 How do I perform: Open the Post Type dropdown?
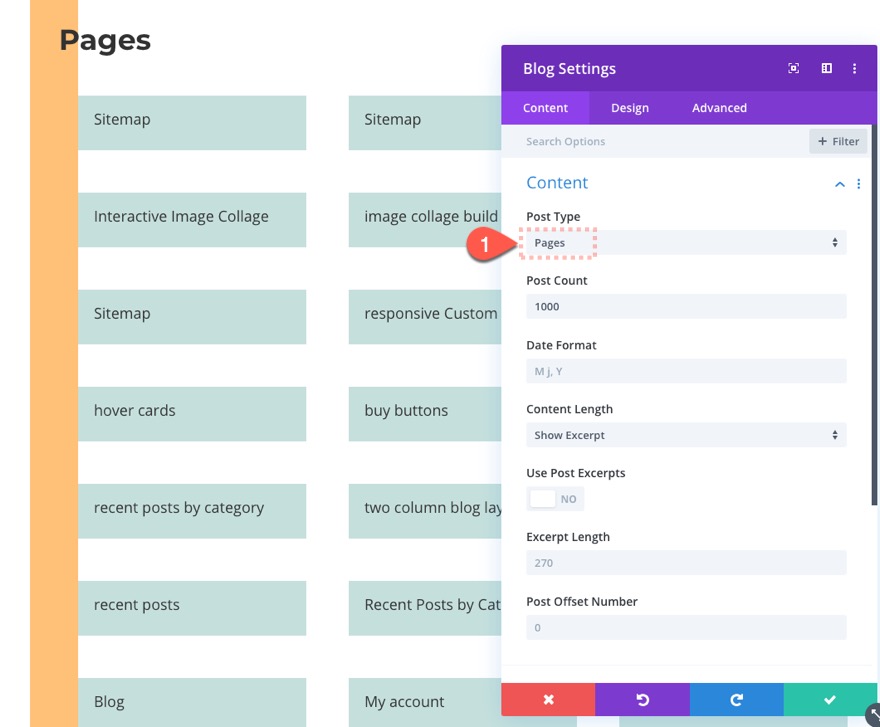[x=685, y=242]
